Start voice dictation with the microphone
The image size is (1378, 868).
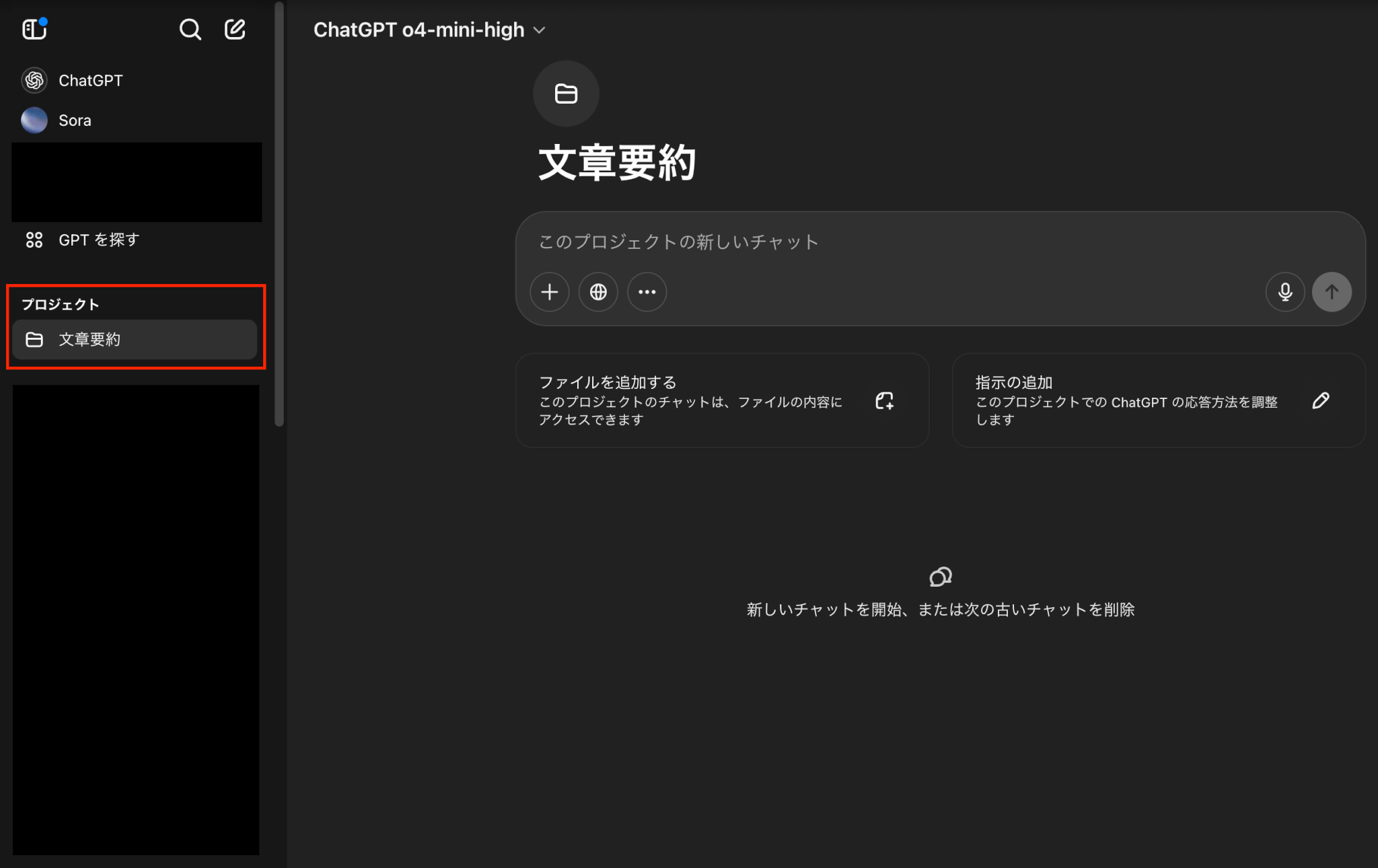pyautogui.click(x=1285, y=292)
